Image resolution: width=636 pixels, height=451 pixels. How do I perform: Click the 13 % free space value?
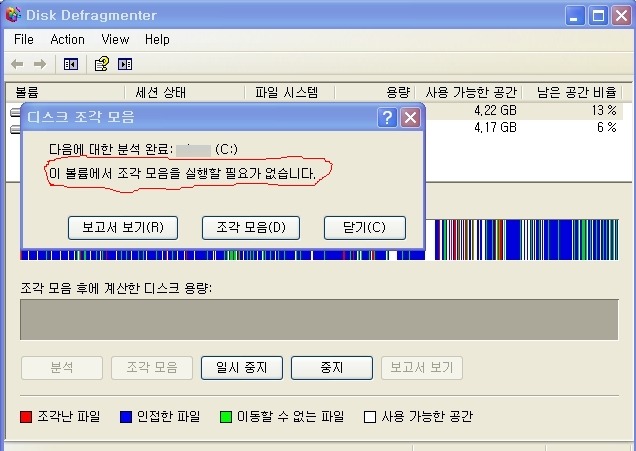[x=604, y=110]
